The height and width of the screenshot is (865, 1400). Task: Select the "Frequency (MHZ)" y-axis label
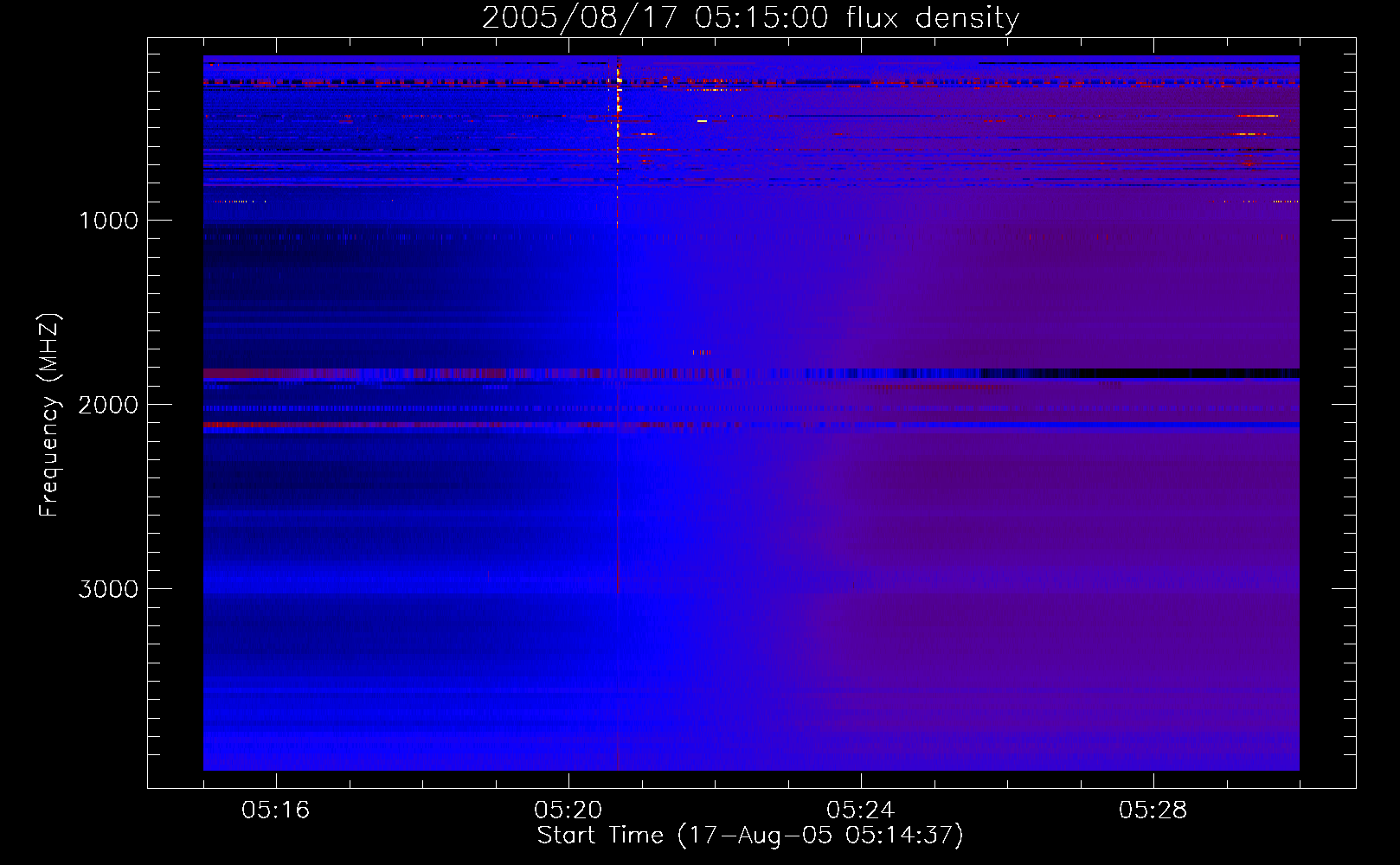click(49, 415)
